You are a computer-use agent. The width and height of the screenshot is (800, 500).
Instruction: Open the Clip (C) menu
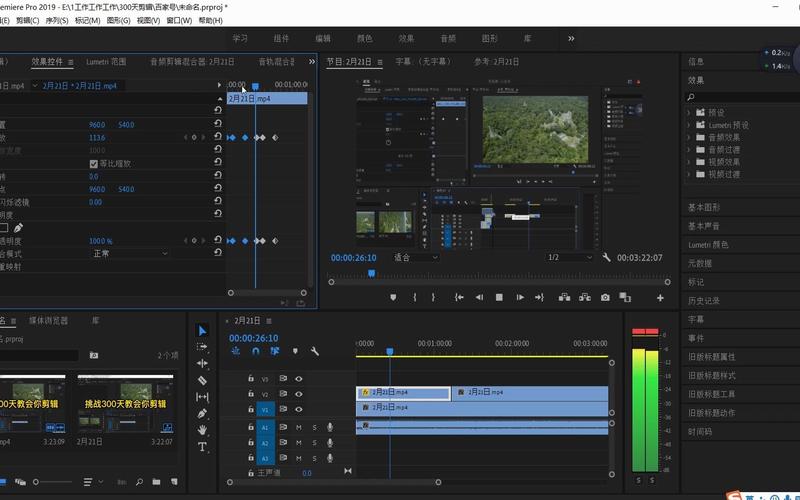coord(27,20)
